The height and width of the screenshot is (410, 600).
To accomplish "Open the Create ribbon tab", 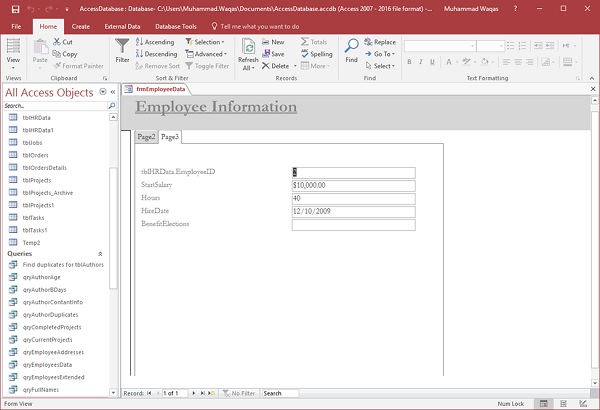I will pyautogui.click(x=81, y=26).
